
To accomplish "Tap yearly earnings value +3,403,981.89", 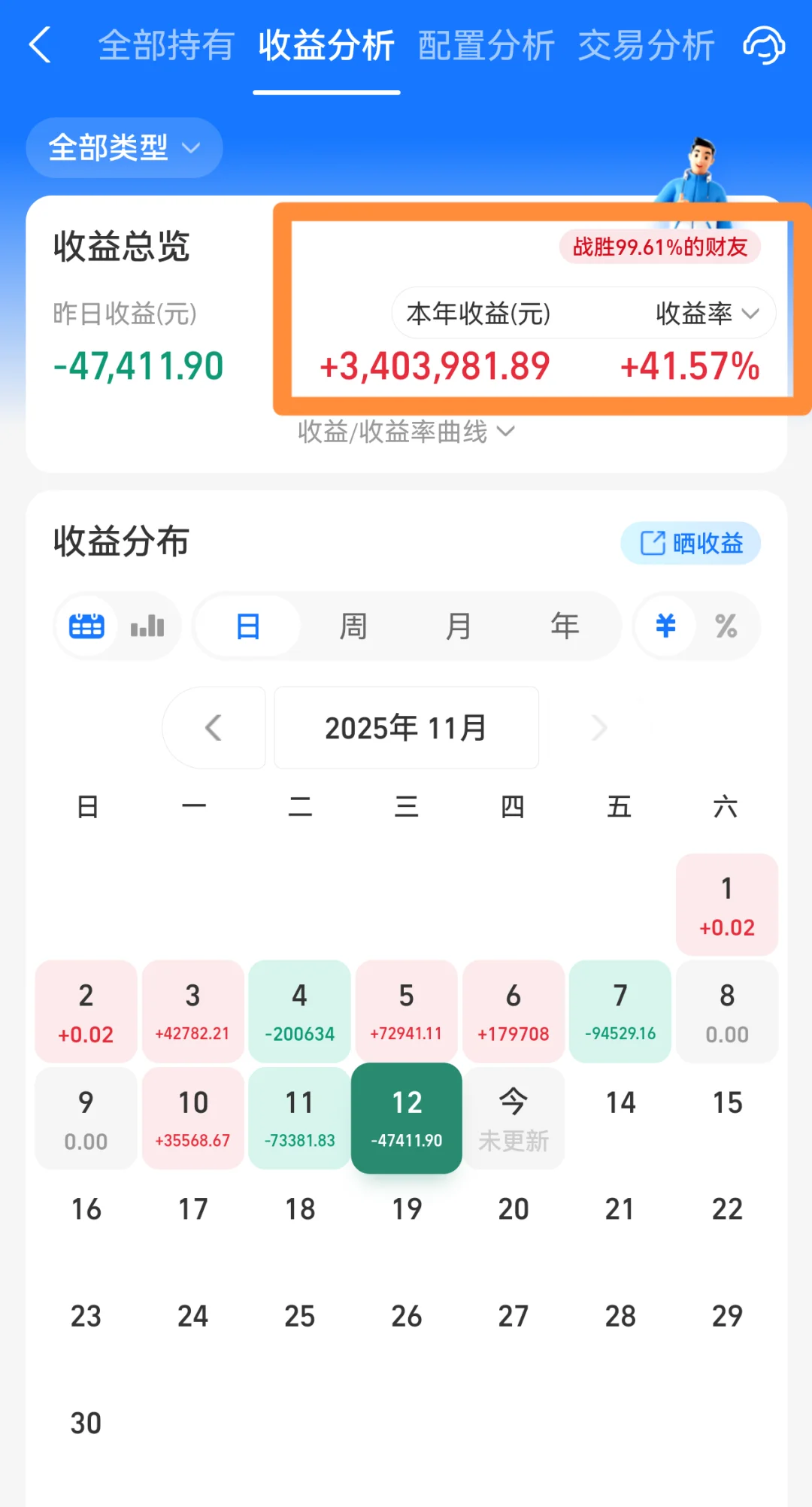I will coord(435,366).
